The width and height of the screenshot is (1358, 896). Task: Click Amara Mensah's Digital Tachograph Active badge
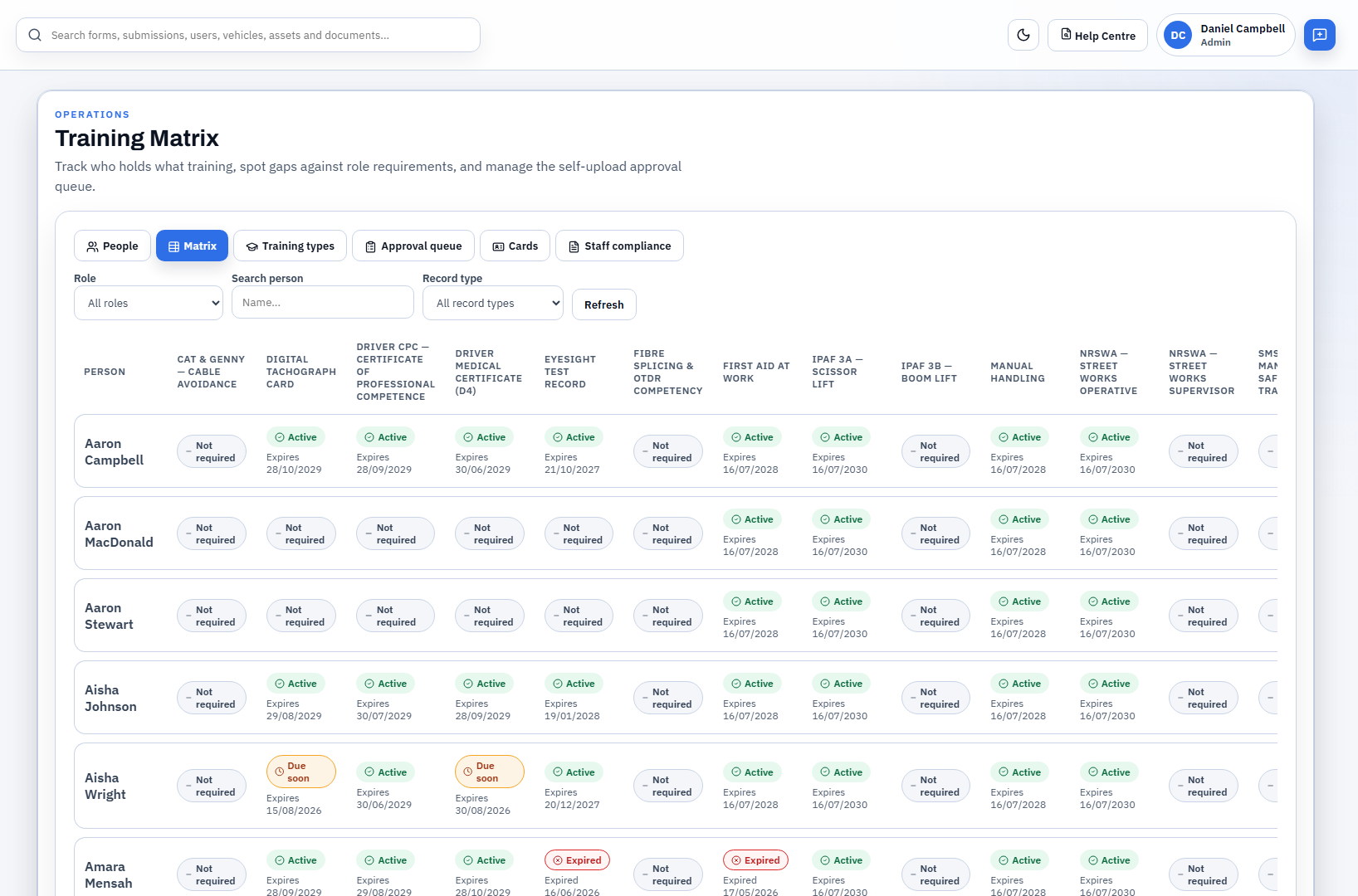click(296, 860)
